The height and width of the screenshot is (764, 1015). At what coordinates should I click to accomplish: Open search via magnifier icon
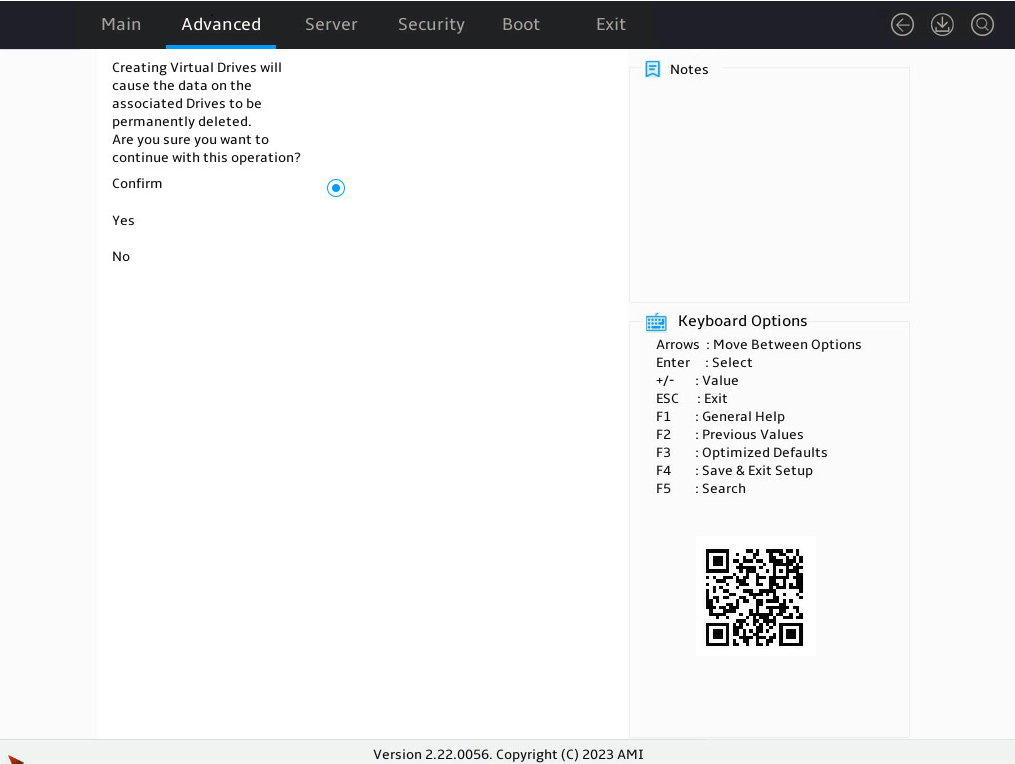982,25
